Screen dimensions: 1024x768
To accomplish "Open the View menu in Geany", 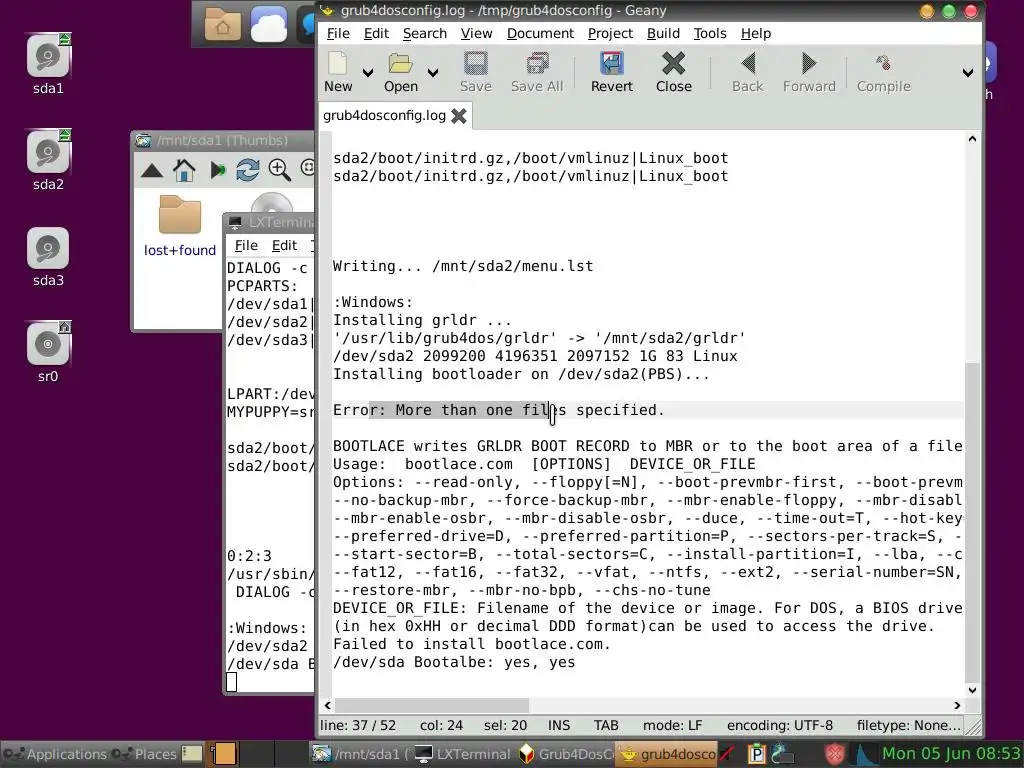I will 476,33.
